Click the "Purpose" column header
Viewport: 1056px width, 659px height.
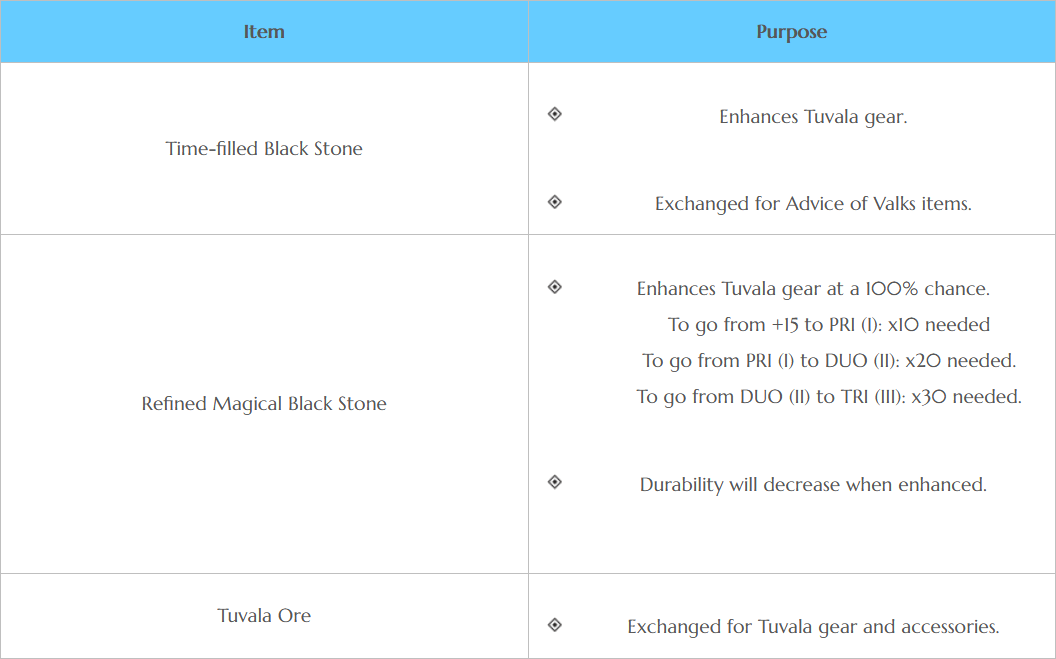click(x=791, y=32)
